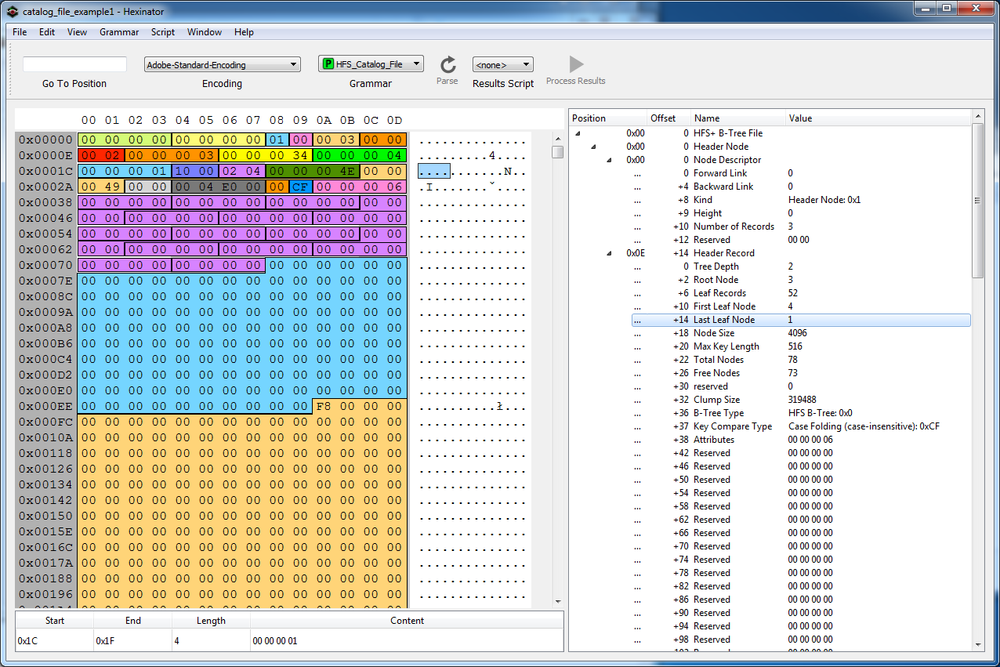Open the Results Script dropdown

click(503, 64)
